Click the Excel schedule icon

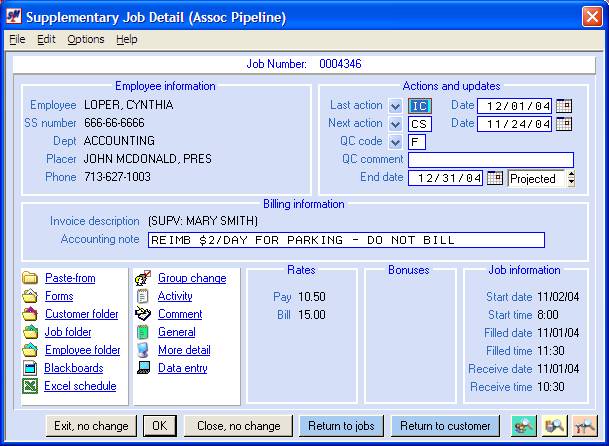(30, 386)
